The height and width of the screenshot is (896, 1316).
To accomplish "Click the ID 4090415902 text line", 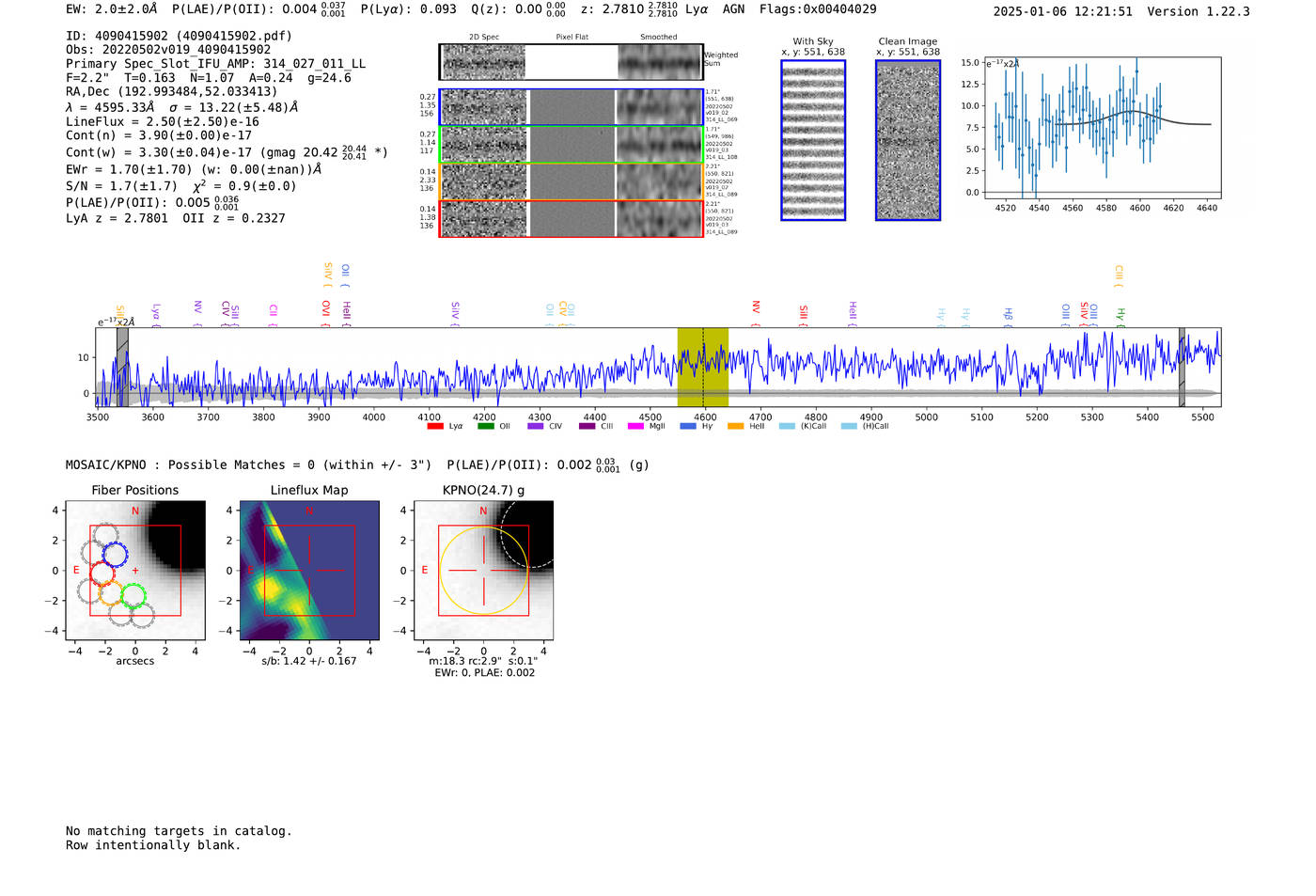I will coord(179,36).
